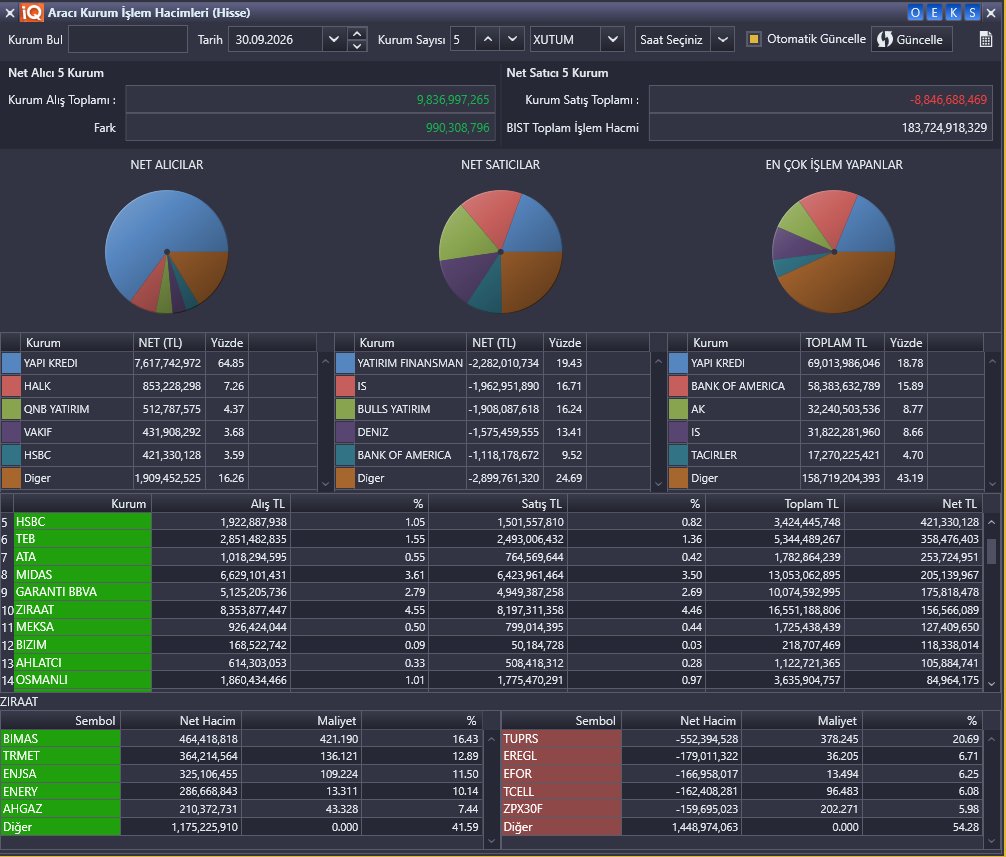The width and height of the screenshot is (1006, 857).
Task: Open the export report sheet icon
Action: pos(985,39)
